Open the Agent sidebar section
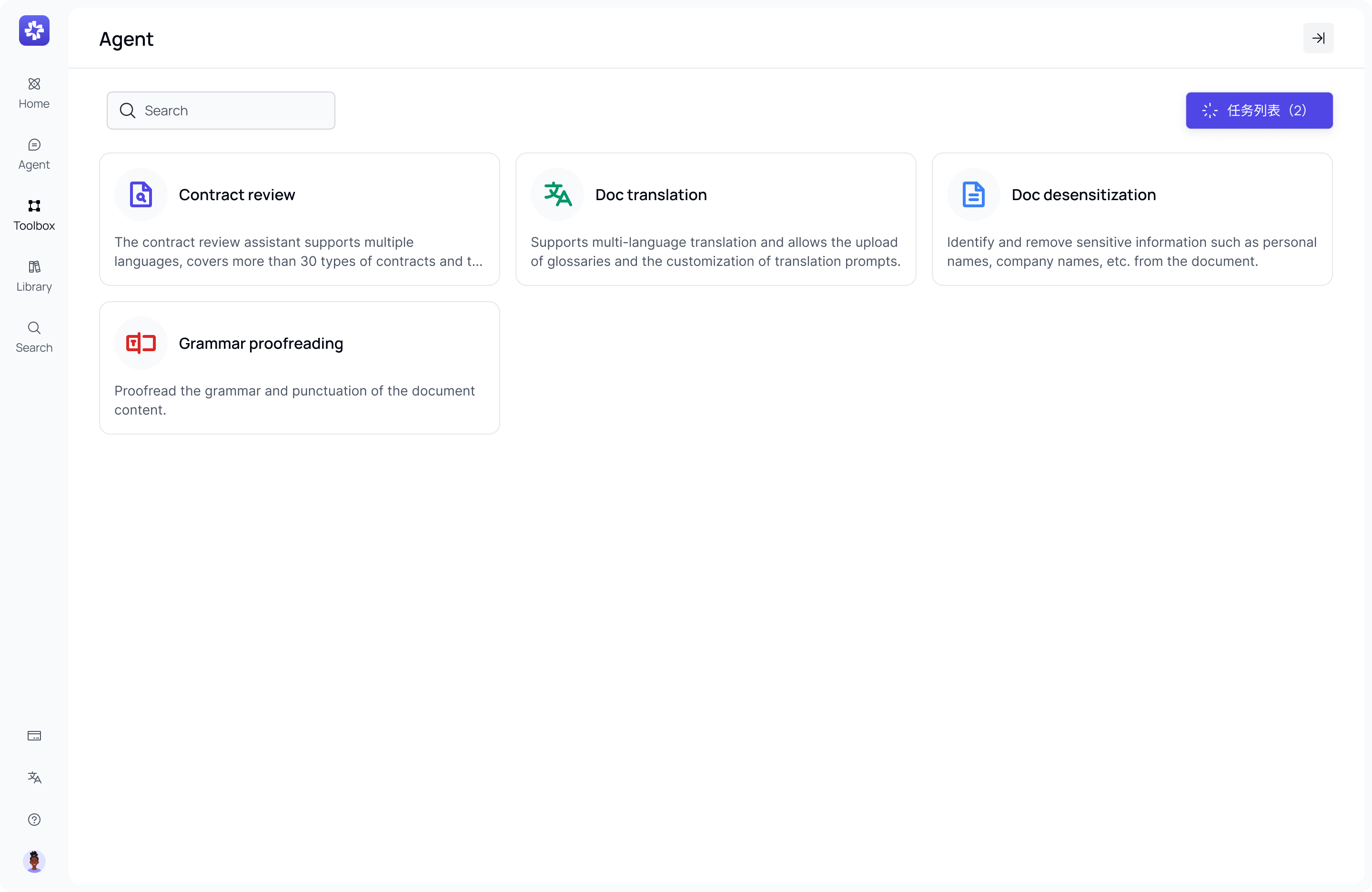The width and height of the screenshot is (1372, 892). (x=34, y=154)
